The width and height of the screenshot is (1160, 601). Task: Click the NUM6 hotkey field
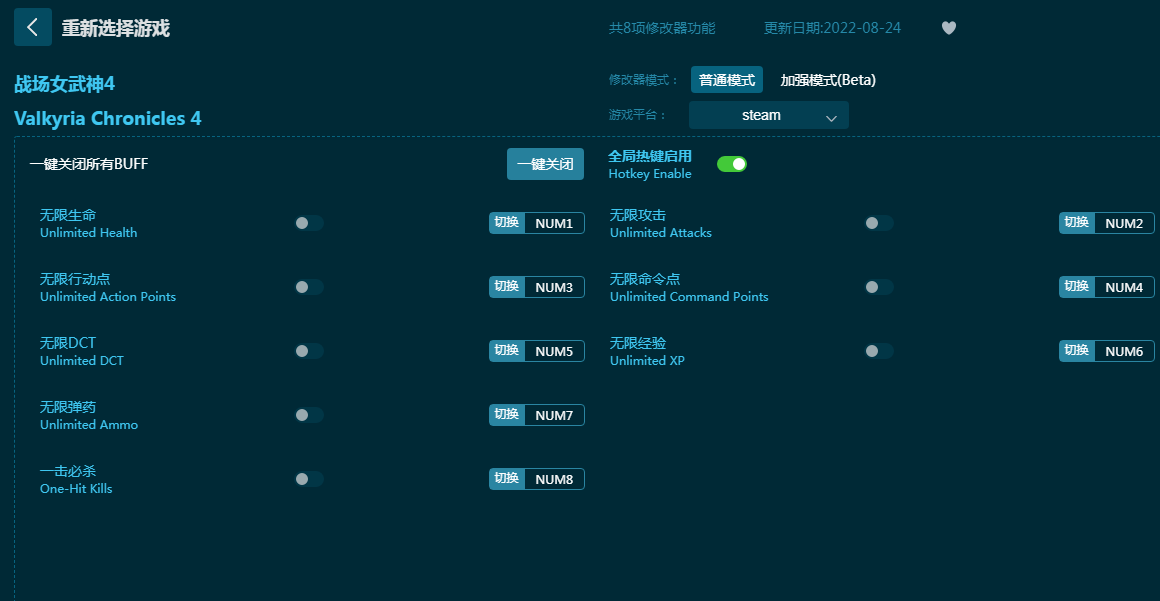tap(1124, 352)
